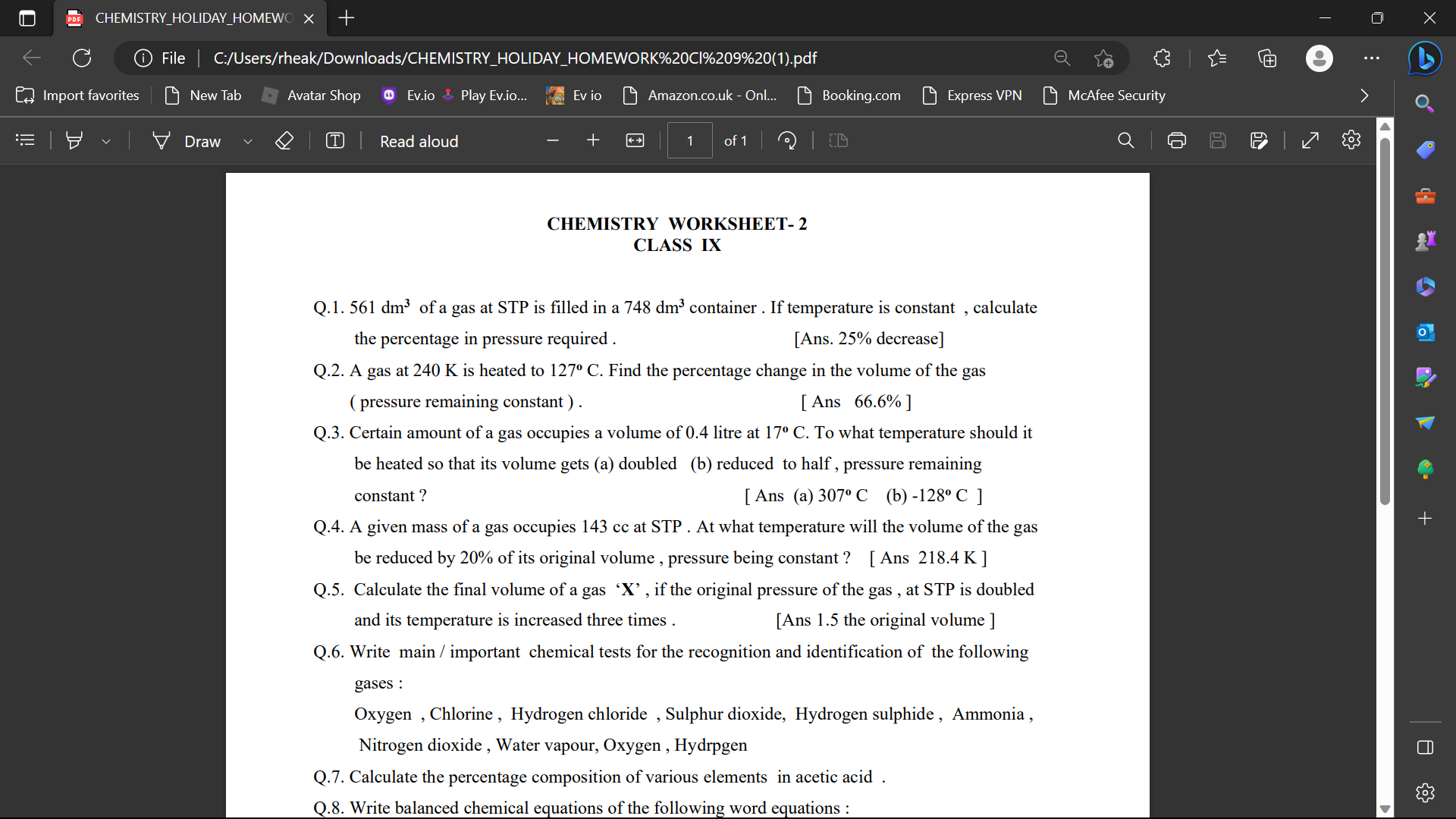Click the Read aloud icon
The width and height of the screenshot is (1456, 819).
[418, 140]
